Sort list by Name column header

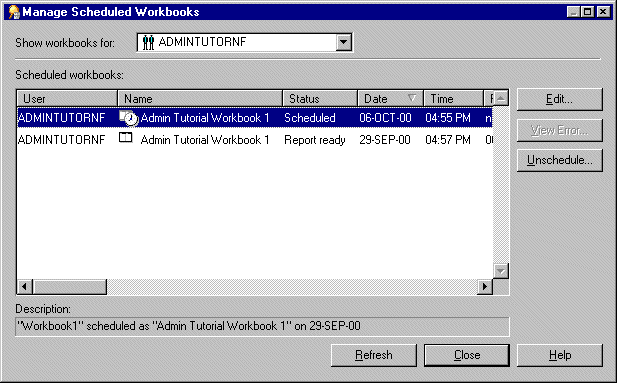(x=200, y=98)
